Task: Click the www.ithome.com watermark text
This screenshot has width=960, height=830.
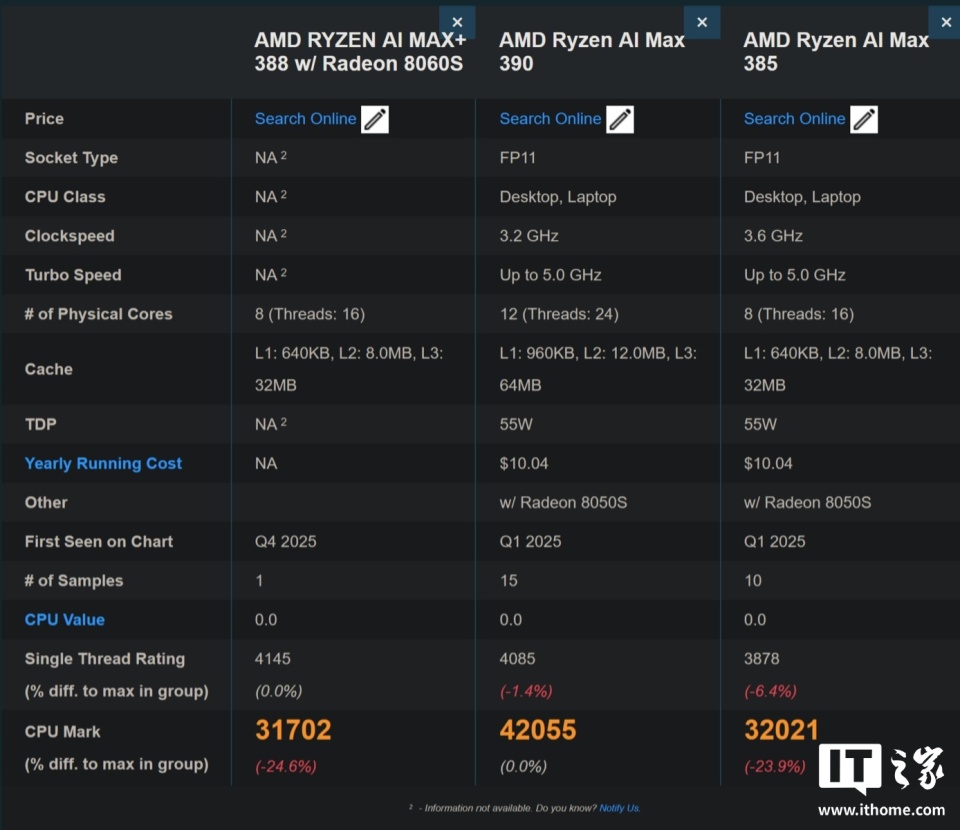Action: (881, 810)
